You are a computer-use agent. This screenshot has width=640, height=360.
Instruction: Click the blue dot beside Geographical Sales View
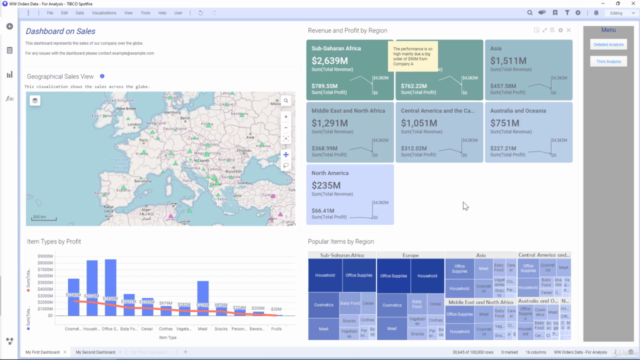click(x=102, y=76)
